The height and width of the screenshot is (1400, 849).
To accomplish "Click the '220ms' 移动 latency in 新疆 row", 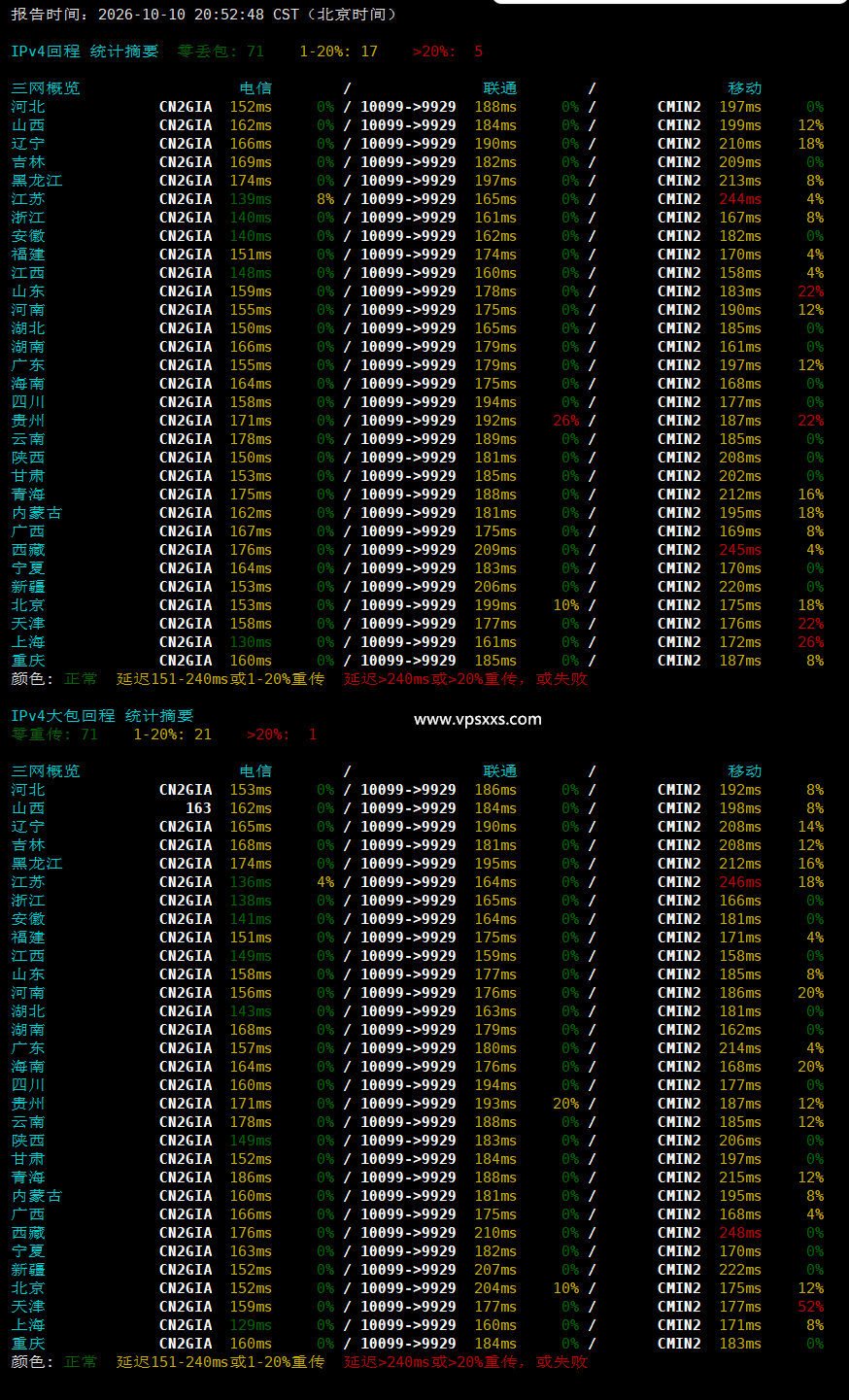I will (x=740, y=587).
